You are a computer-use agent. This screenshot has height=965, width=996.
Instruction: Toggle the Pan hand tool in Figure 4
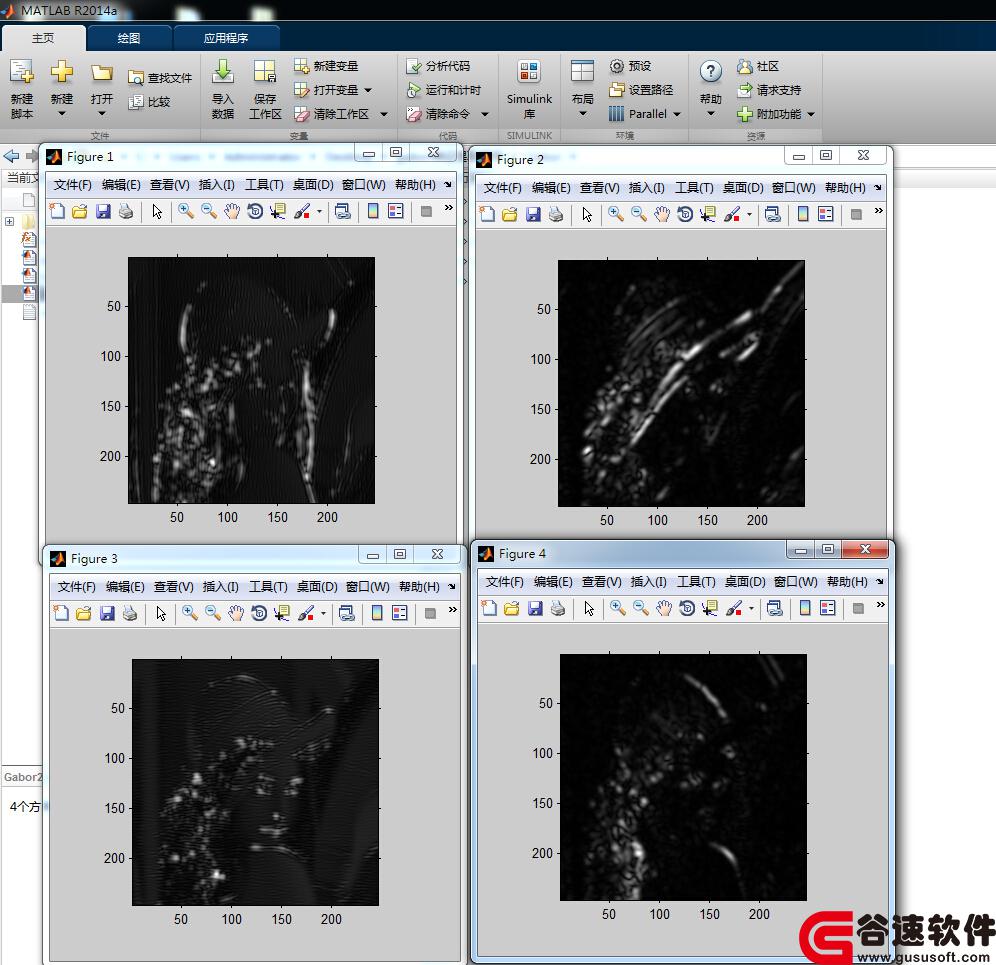click(x=664, y=608)
